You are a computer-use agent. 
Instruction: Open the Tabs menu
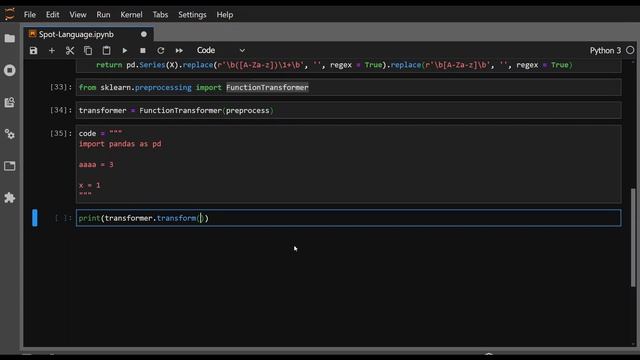coord(160,15)
